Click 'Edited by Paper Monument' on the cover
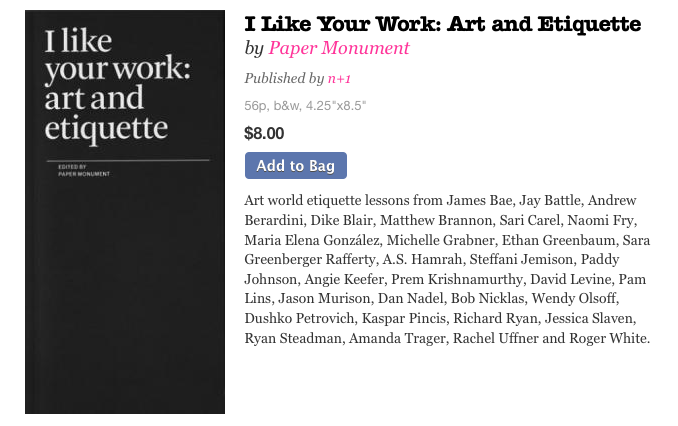The height and width of the screenshot is (426, 678). (84, 170)
